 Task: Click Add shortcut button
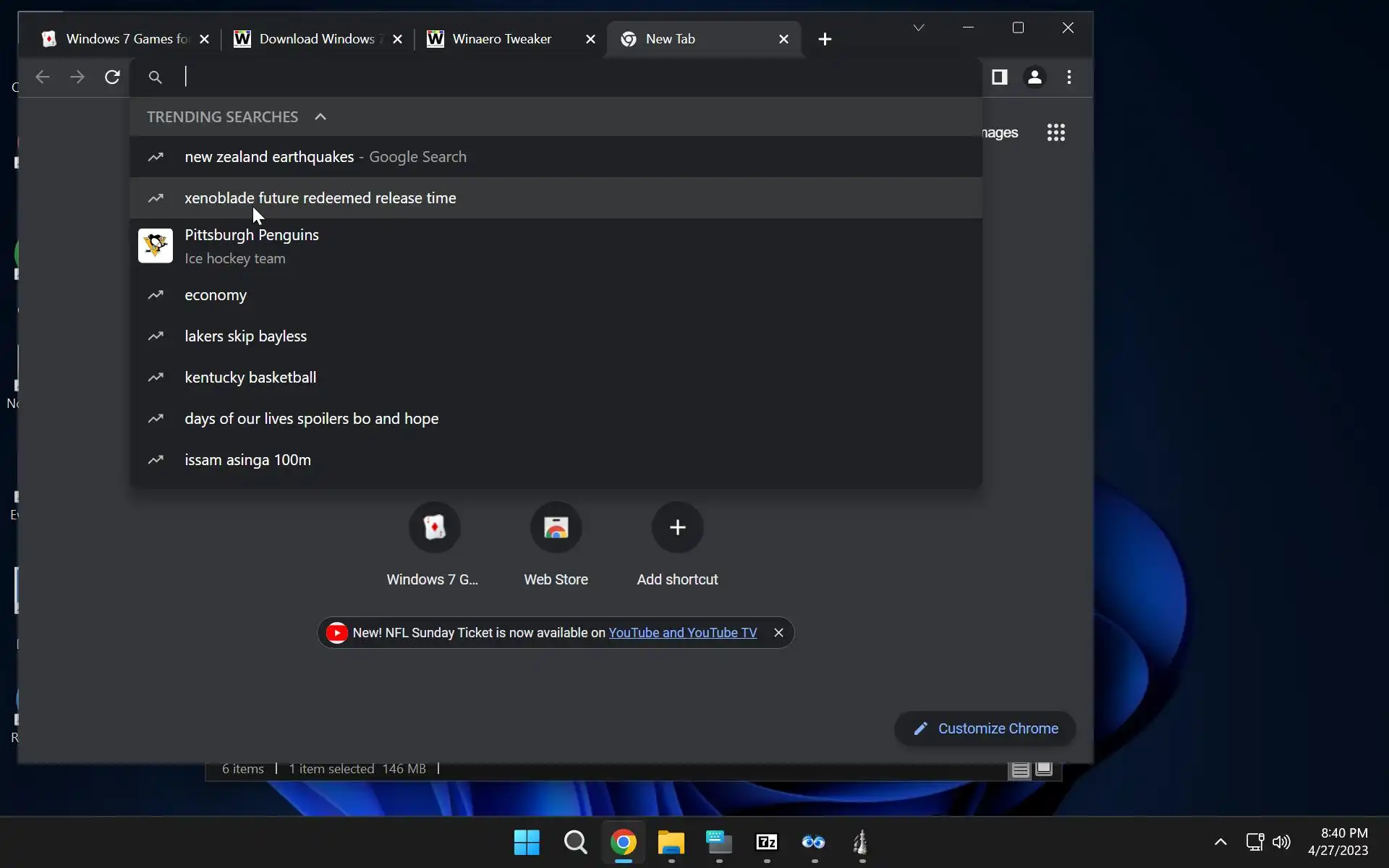(677, 528)
